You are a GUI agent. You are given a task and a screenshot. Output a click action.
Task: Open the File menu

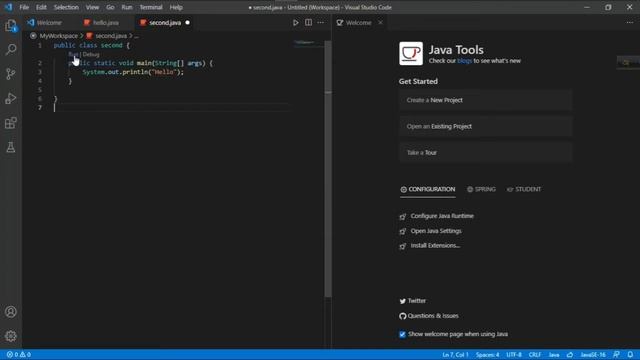[24, 7]
